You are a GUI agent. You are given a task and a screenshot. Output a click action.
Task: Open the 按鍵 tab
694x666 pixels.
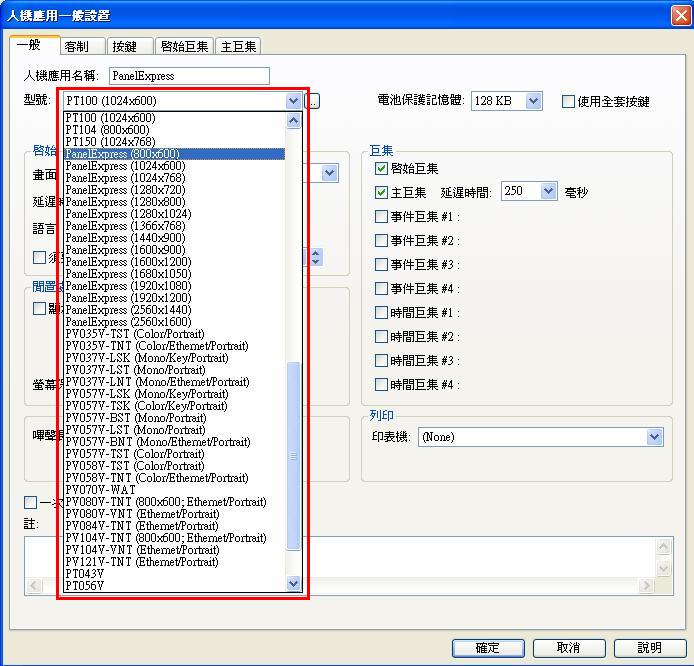(130, 46)
